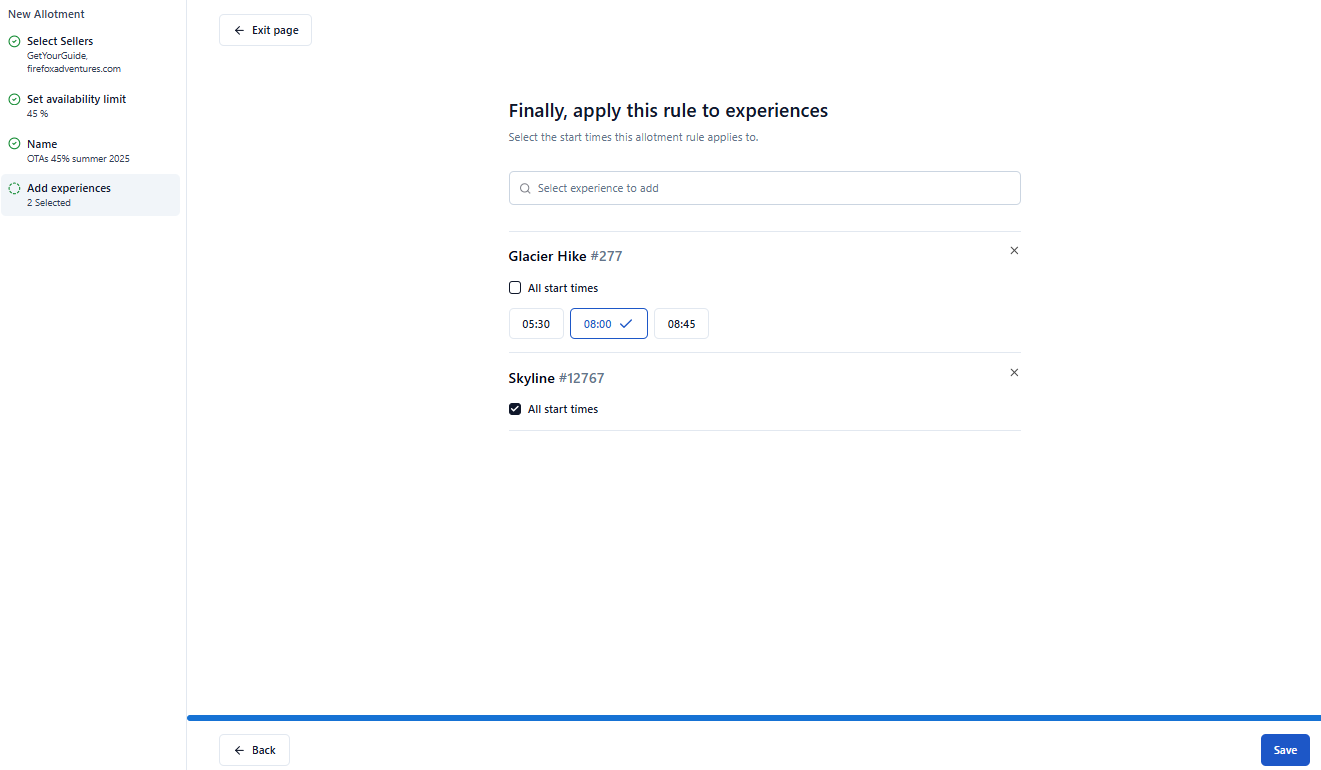
Task: Click the dashed circle icon by Add experiences
Action: pyautogui.click(x=14, y=188)
